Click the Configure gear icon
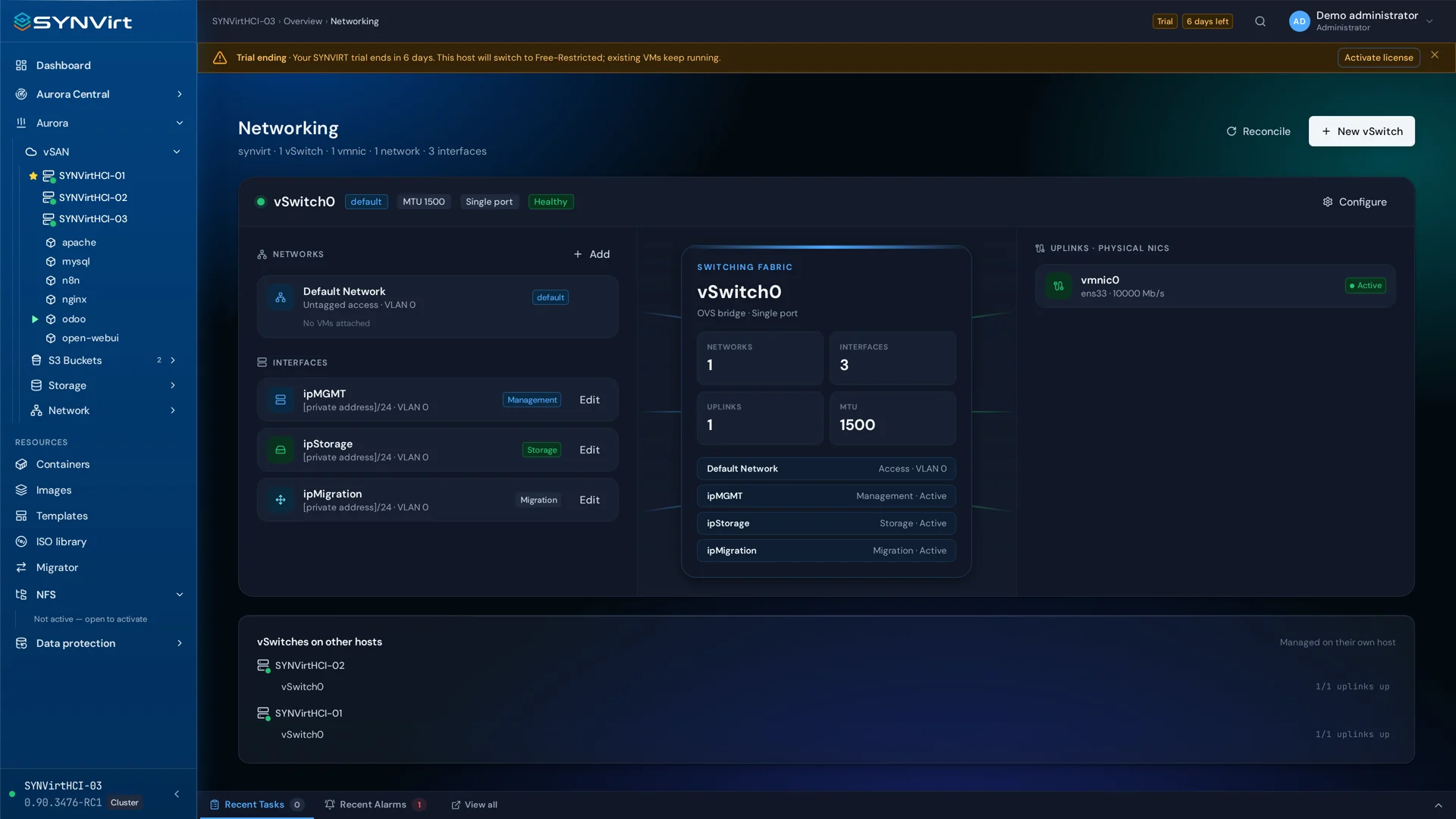This screenshot has width=1456, height=819. (1328, 202)
